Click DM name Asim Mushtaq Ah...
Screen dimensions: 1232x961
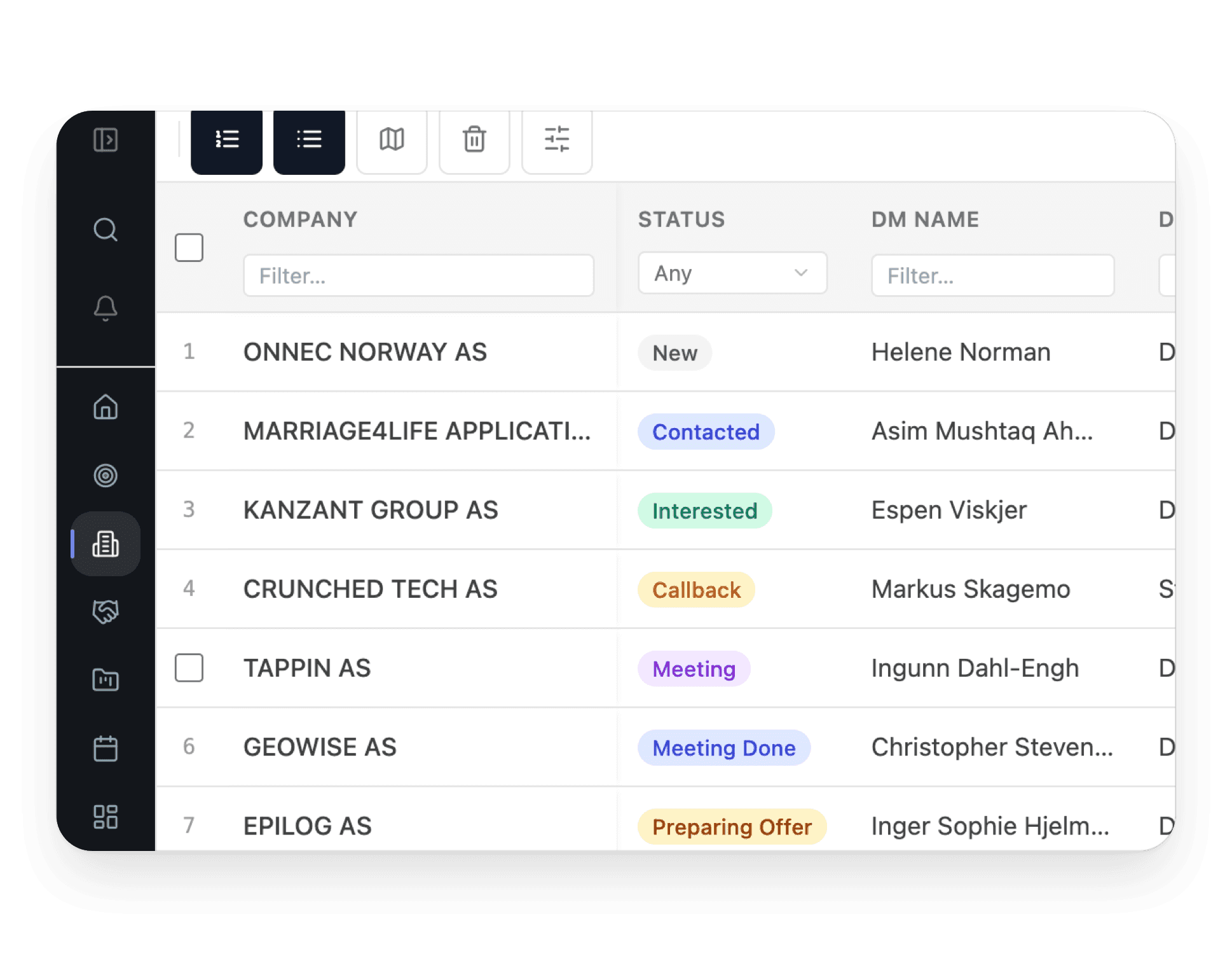point(982,431)
